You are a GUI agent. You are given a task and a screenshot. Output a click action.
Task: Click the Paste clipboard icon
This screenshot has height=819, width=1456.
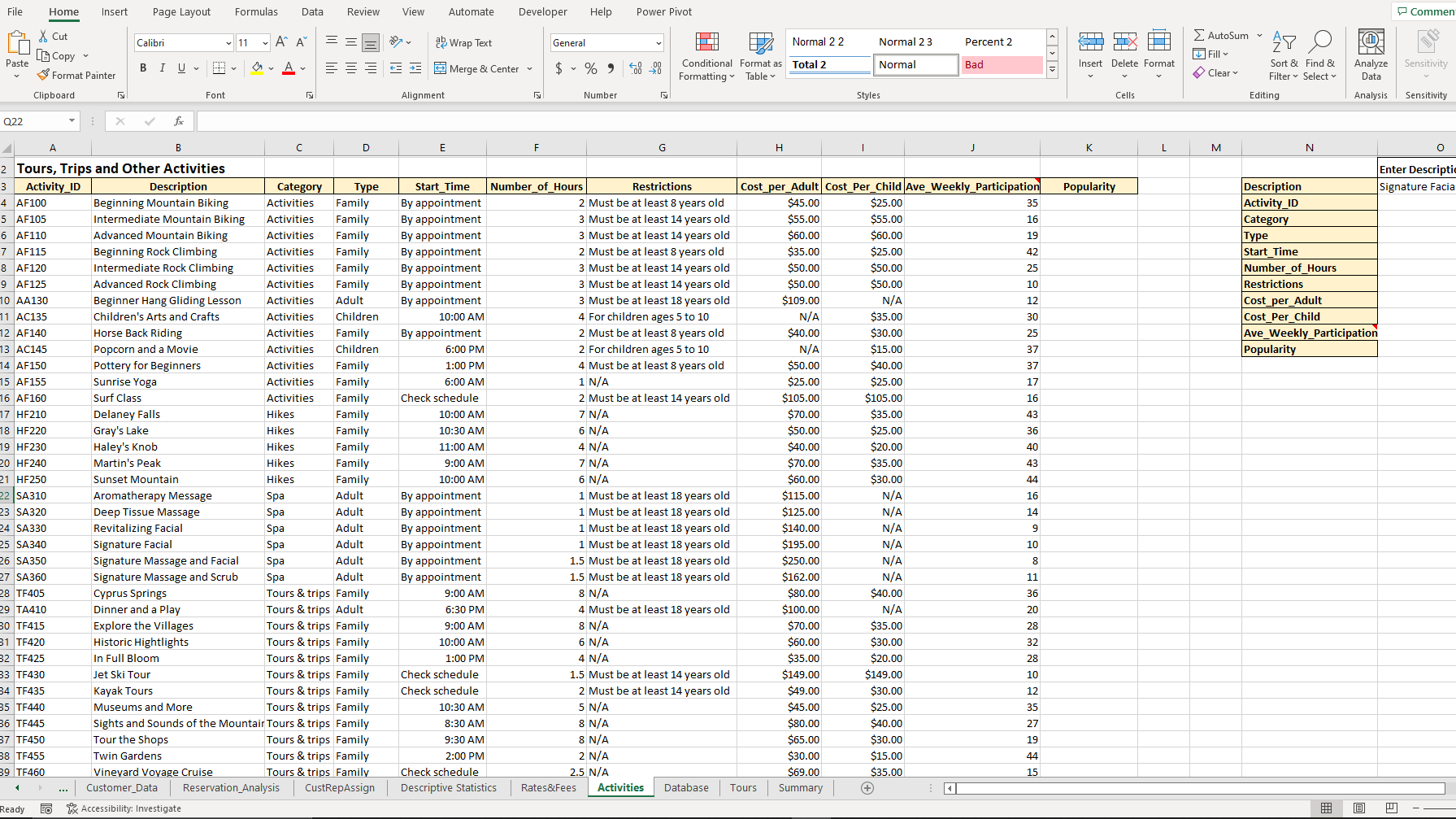(17, 43)
